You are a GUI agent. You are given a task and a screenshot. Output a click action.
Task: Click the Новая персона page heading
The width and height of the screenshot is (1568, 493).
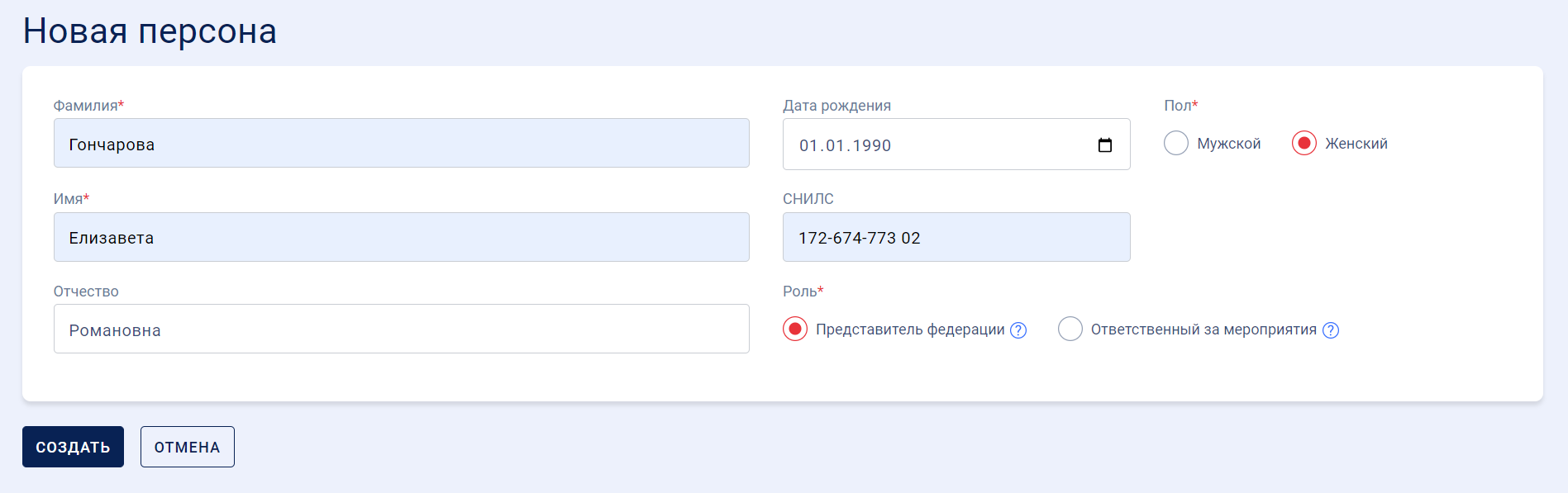150,31
